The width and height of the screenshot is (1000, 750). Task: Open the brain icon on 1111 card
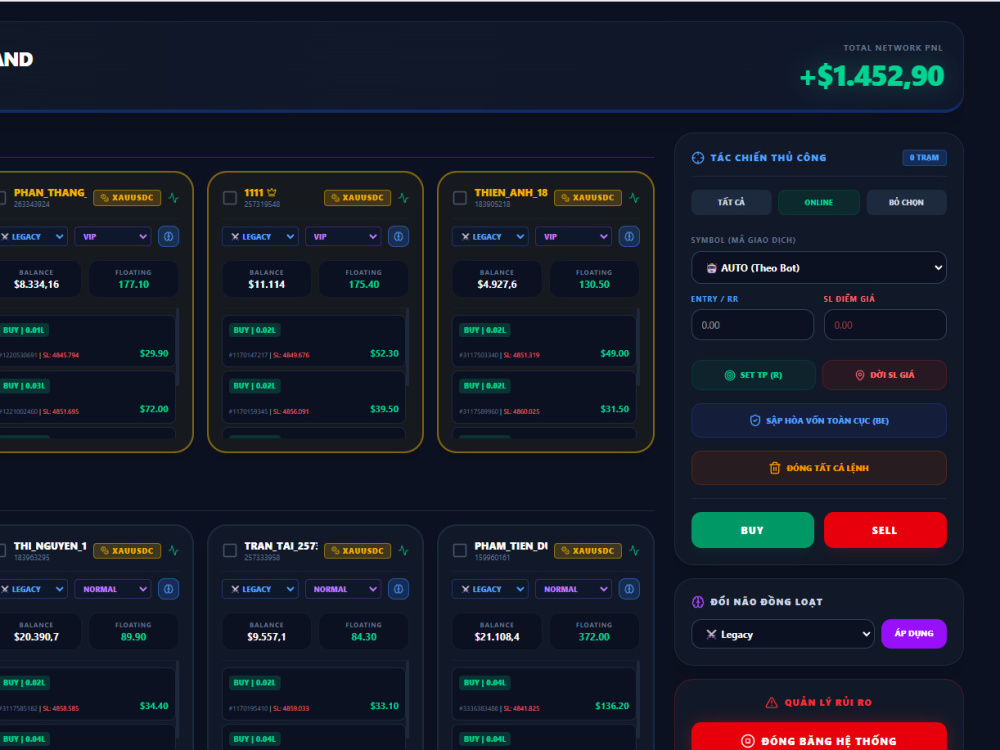[x=399, y=237]
